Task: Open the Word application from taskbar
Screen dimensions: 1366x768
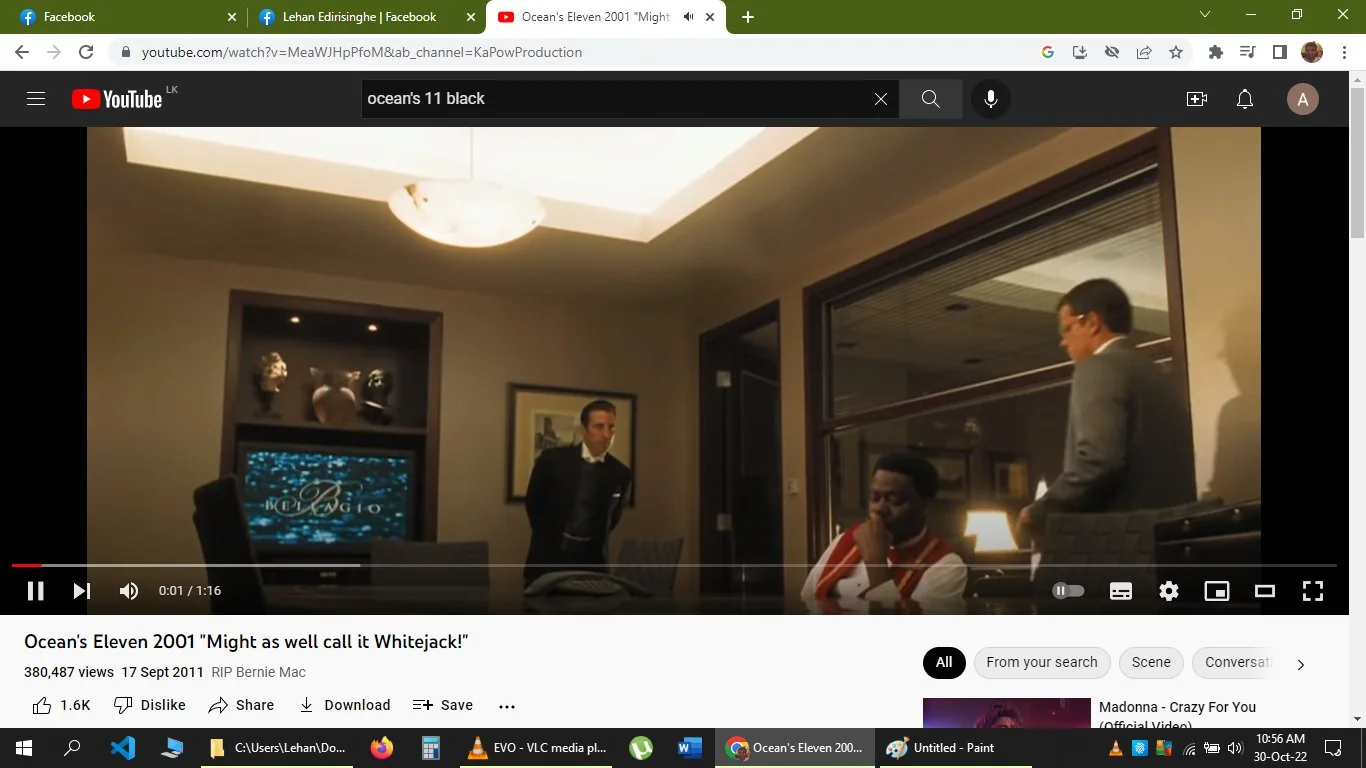Action: click(690, 748)
